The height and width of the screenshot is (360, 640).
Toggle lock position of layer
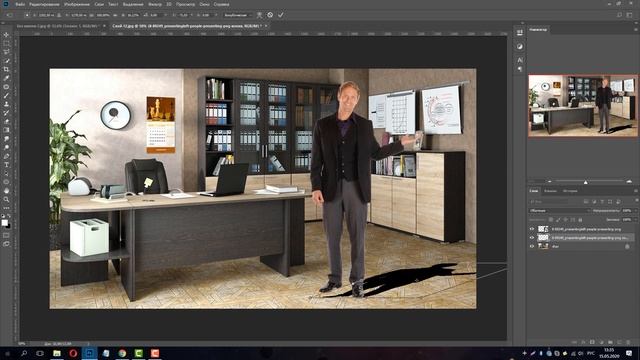566,220
